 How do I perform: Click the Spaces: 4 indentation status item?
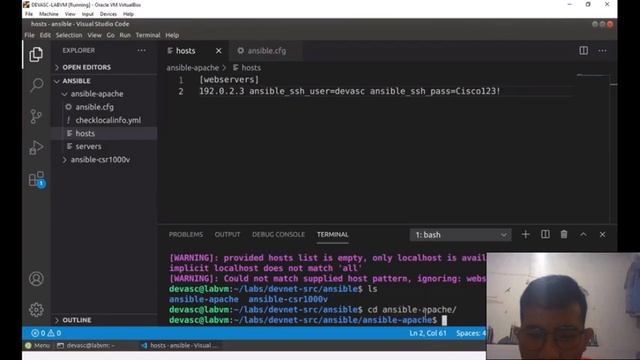click(x=471, y=333)
